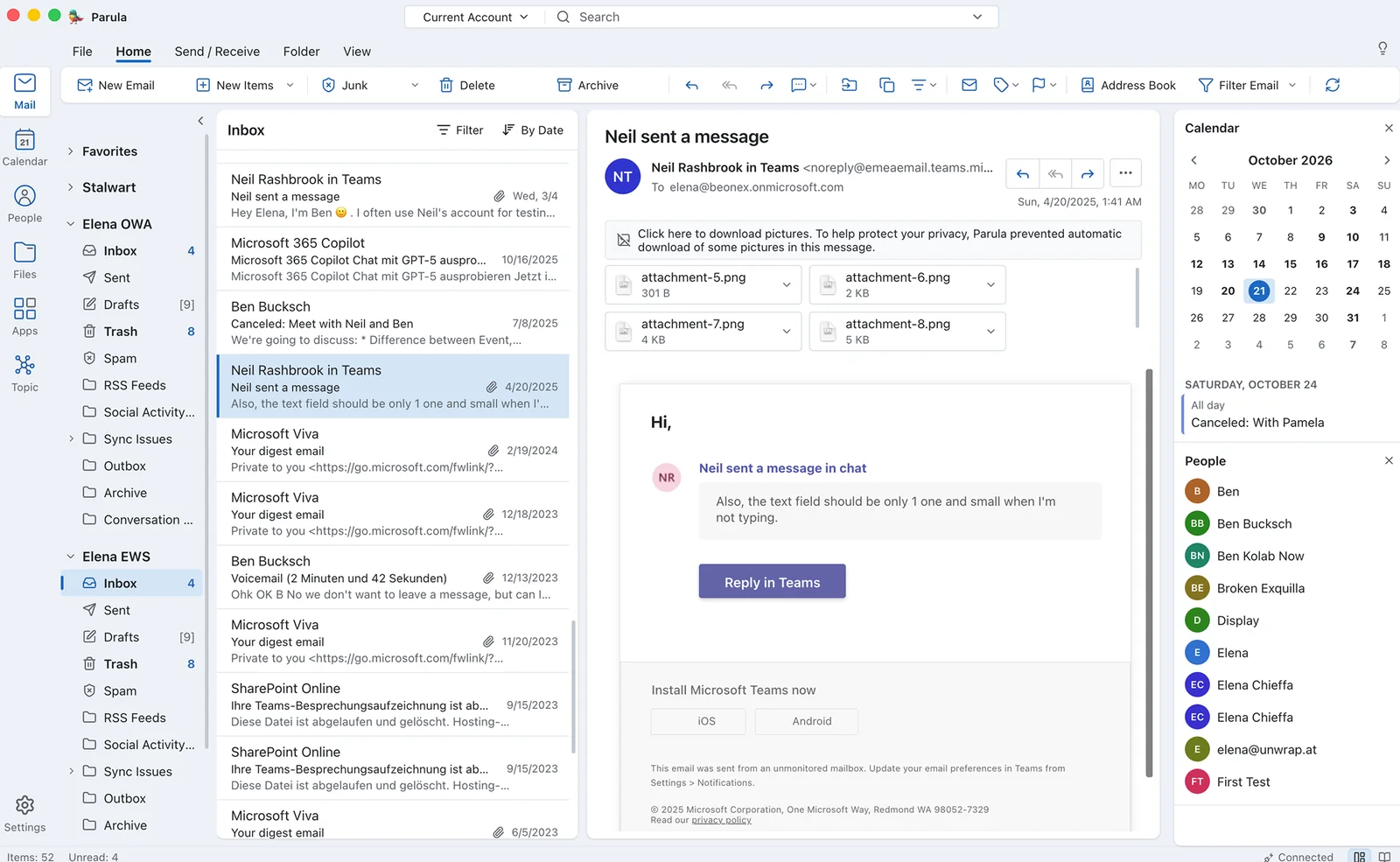Click the Forward icon in the toolbar
This screenshot has width=1400, height=862.
[766, 85]
